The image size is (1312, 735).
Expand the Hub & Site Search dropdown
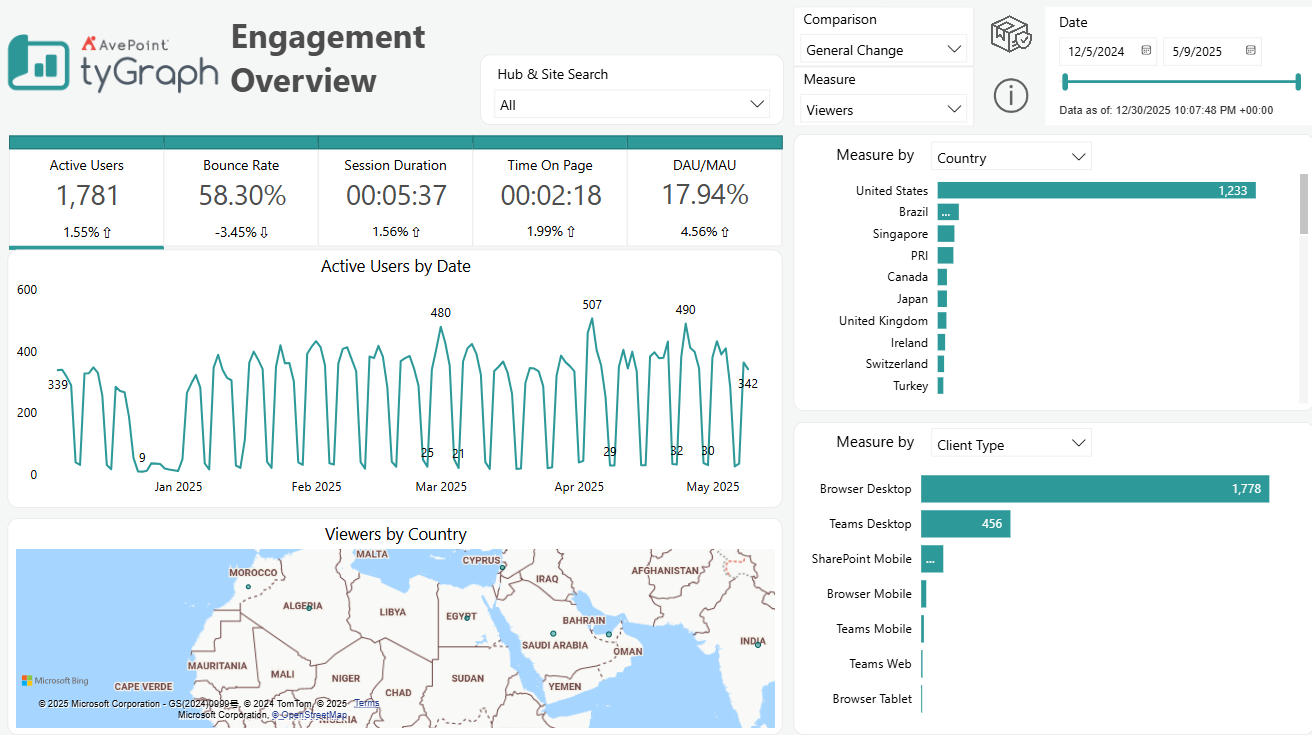[631, 103]
